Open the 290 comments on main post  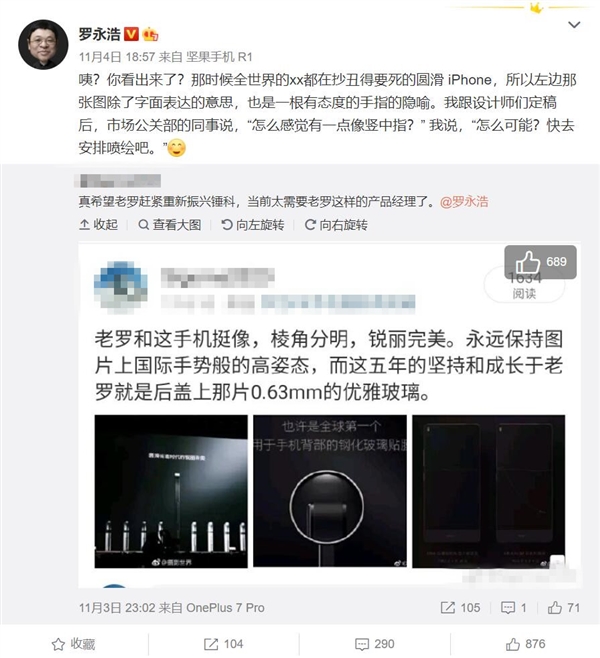point(375,644)
